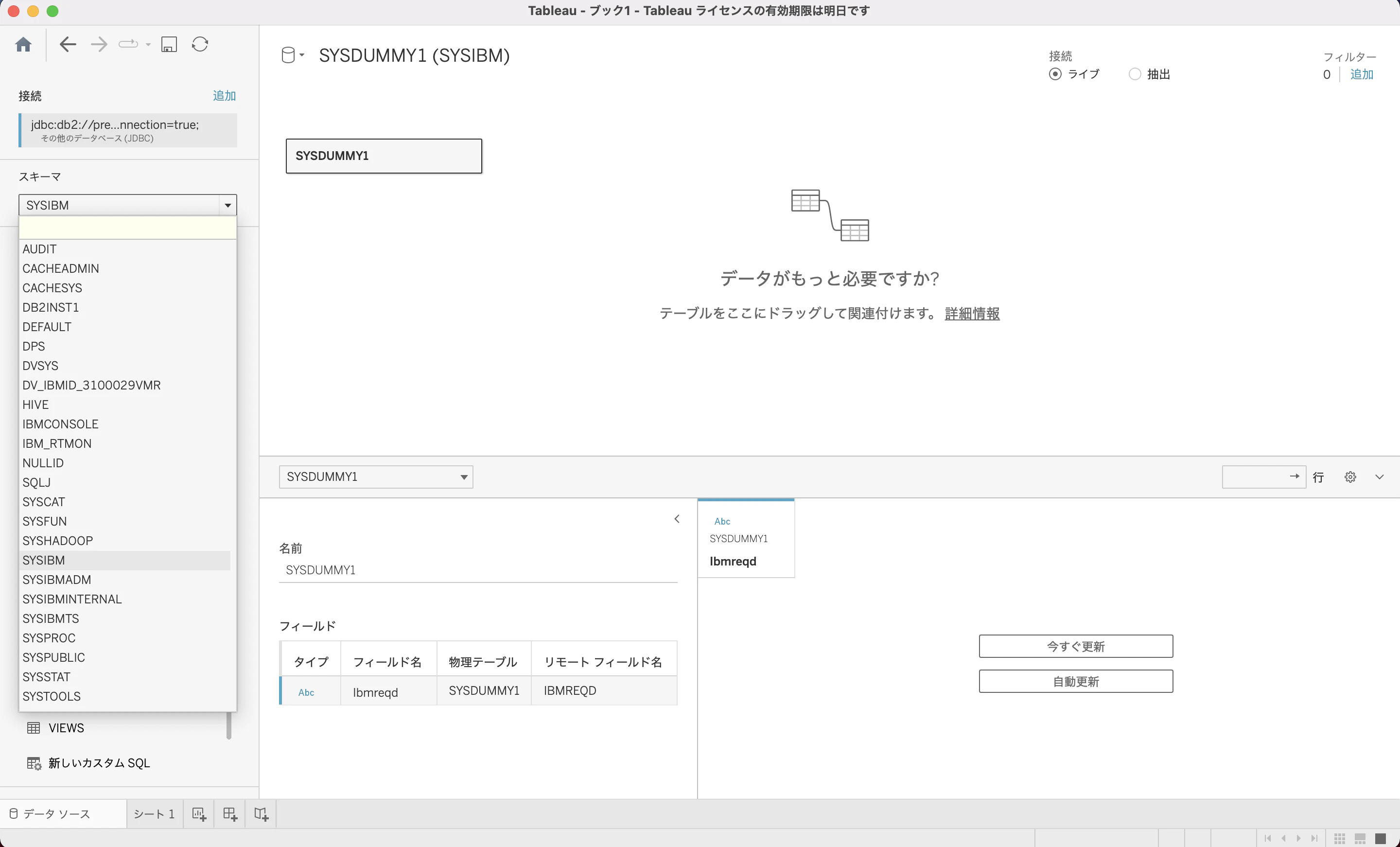Switch to the シート 1 tab
1400x847 pixels.
click(x=154, y=814)
